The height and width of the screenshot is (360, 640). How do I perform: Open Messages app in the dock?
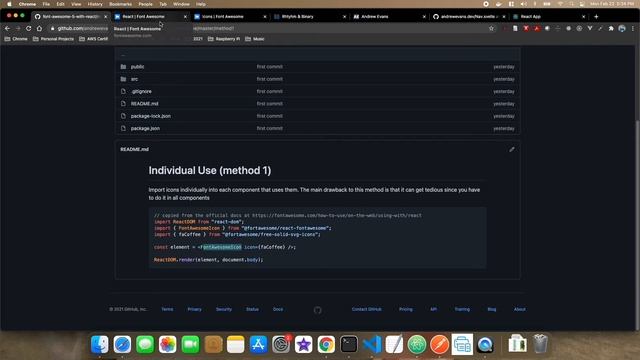click(x=145, y=344)
